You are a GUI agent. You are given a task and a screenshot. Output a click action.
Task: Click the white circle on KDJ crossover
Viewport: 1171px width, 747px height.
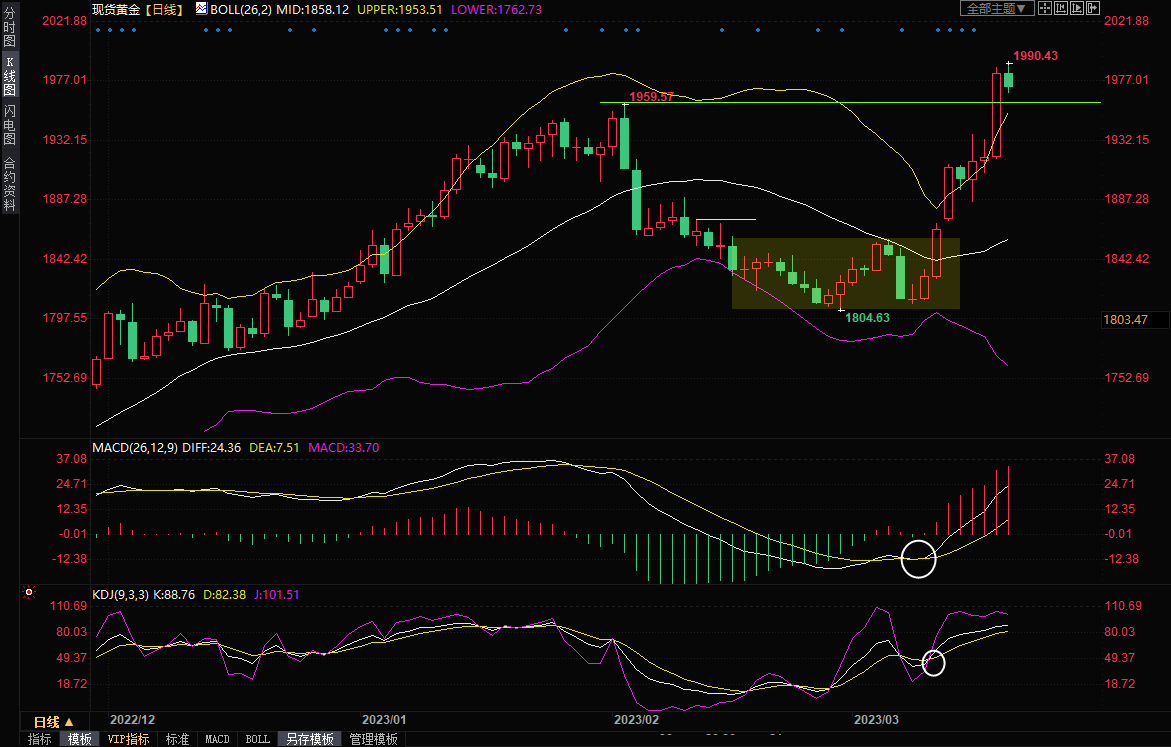(x=933, y=662)
